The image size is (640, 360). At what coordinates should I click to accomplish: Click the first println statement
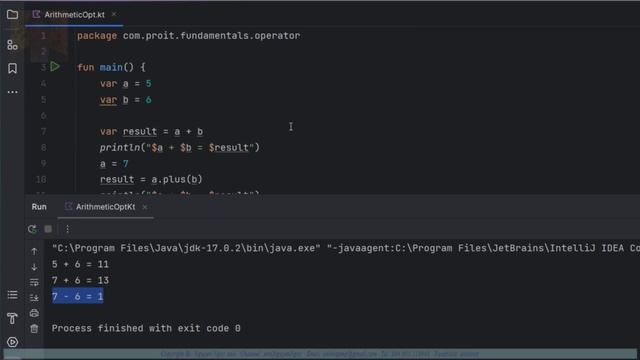pyautogui.click(x=180, y=147)
